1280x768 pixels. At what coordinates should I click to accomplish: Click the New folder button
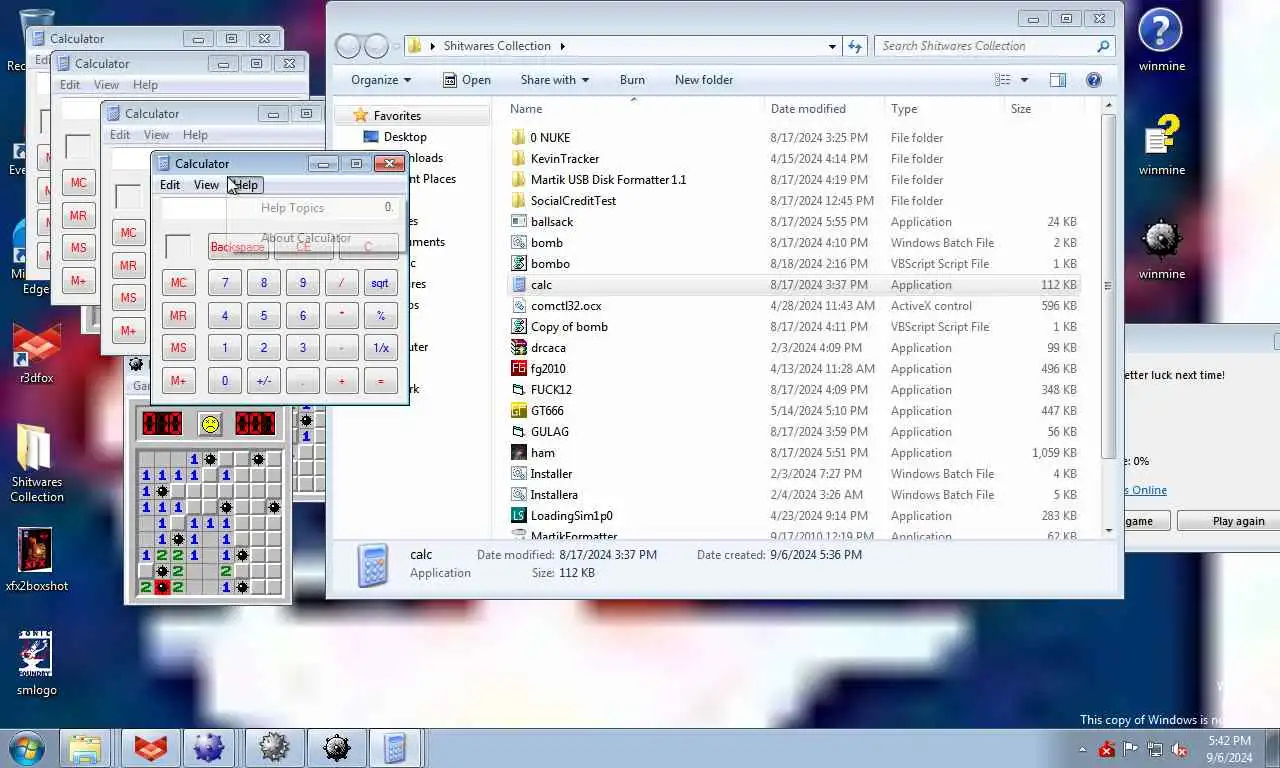pyautogui.click(x=704, y=80)
